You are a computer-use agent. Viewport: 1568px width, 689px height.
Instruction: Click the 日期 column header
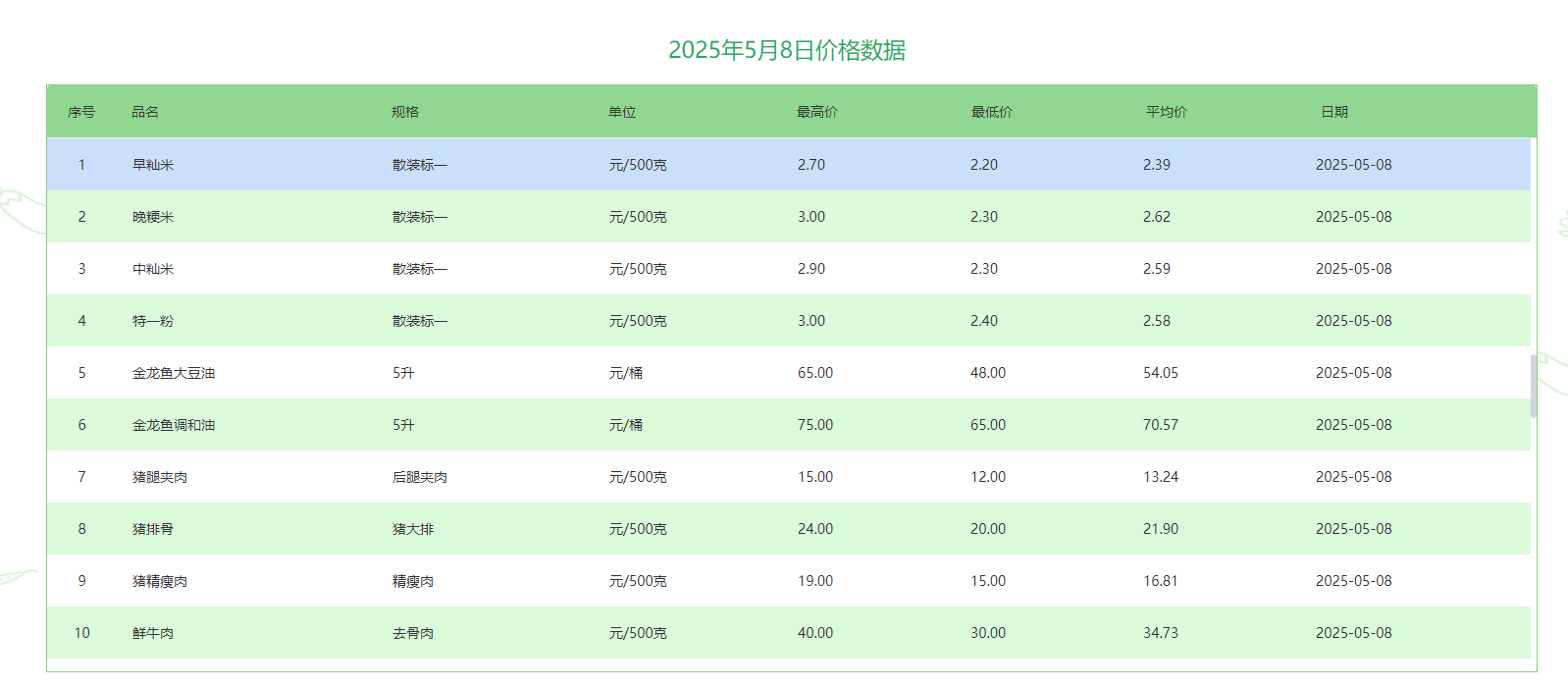(1333, 112)
